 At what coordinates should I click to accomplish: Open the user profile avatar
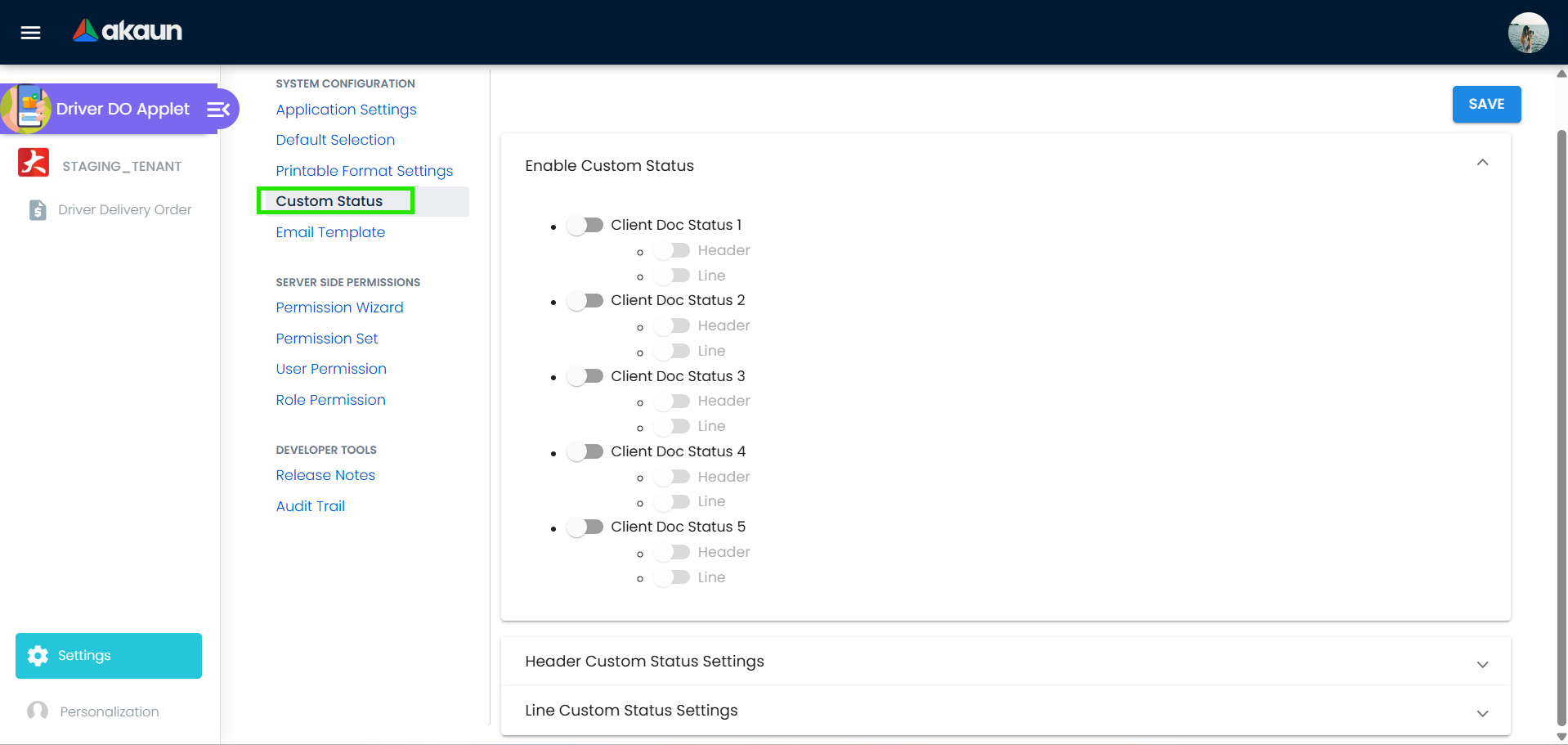[x=1528, y=32]
